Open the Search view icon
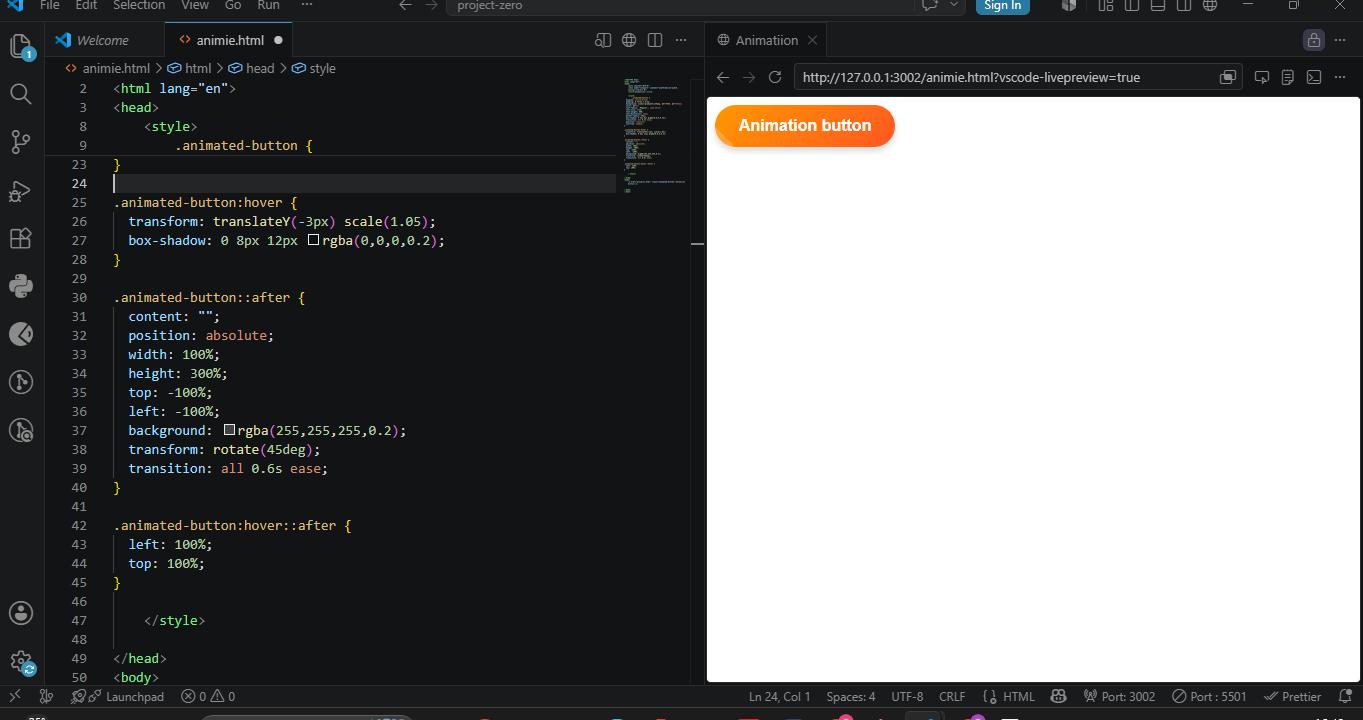1363x720 pixels. click(x=21, y=94)
